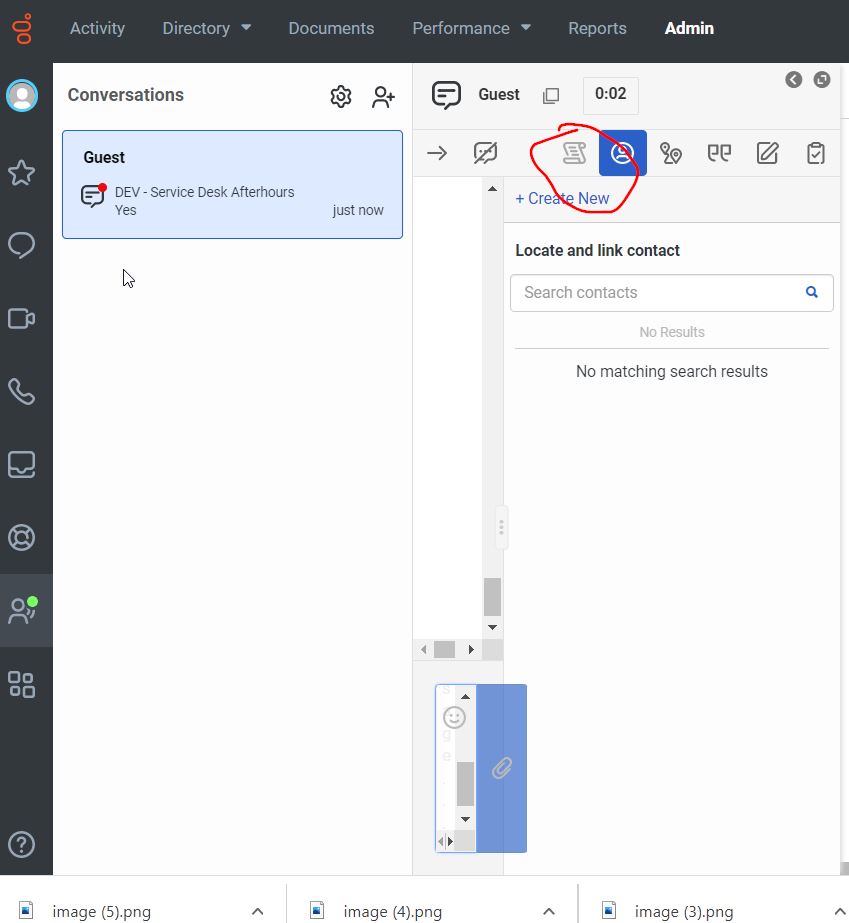The width and height of the screenshot is (849, 923).
Task: Collapse panel with left chevron circle
Action: (x=793, y=79)
